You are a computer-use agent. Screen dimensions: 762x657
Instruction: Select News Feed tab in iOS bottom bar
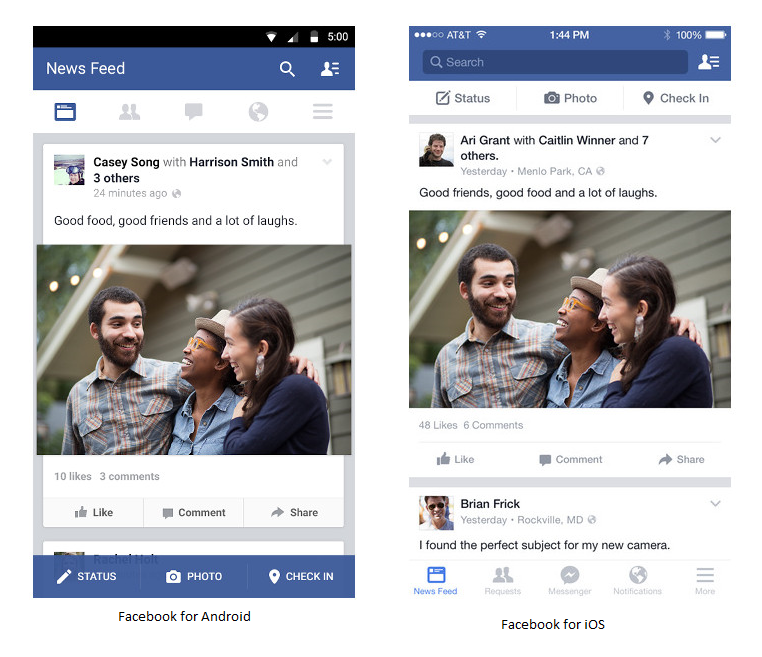[x=435, y=581]
